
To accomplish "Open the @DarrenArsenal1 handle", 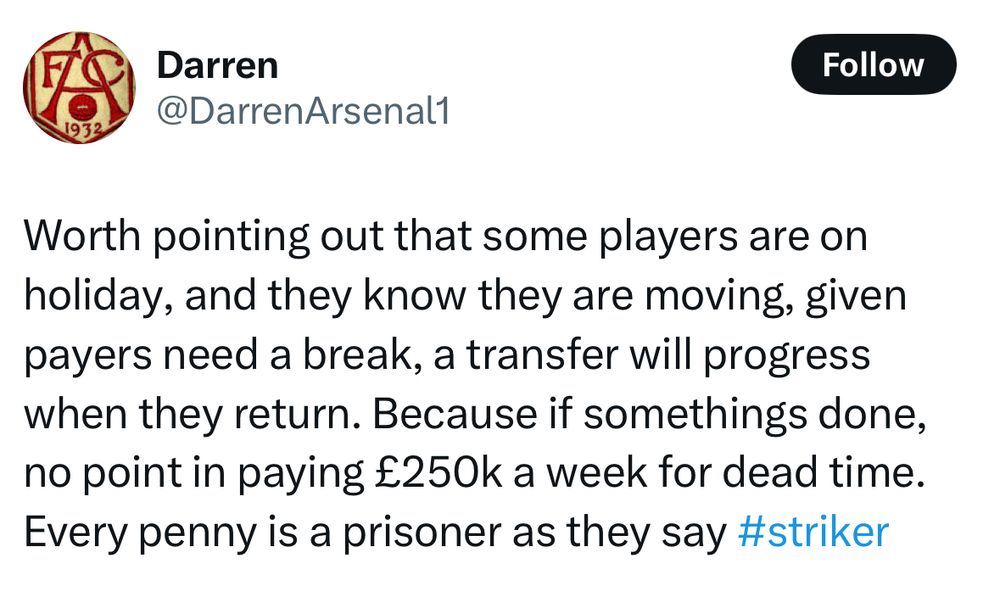I will click(303, 112).
